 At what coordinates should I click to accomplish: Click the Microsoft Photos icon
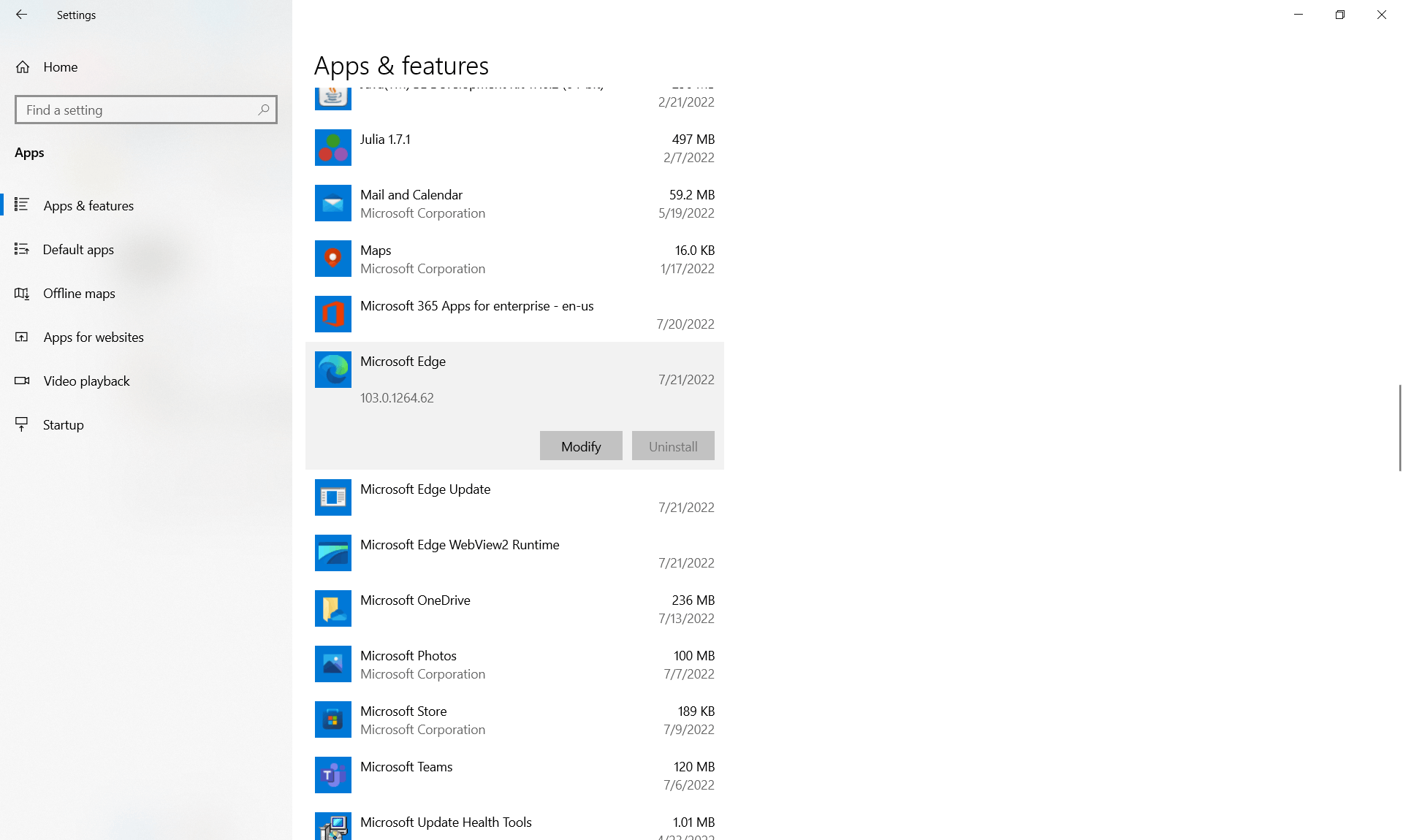pos(332,664)
